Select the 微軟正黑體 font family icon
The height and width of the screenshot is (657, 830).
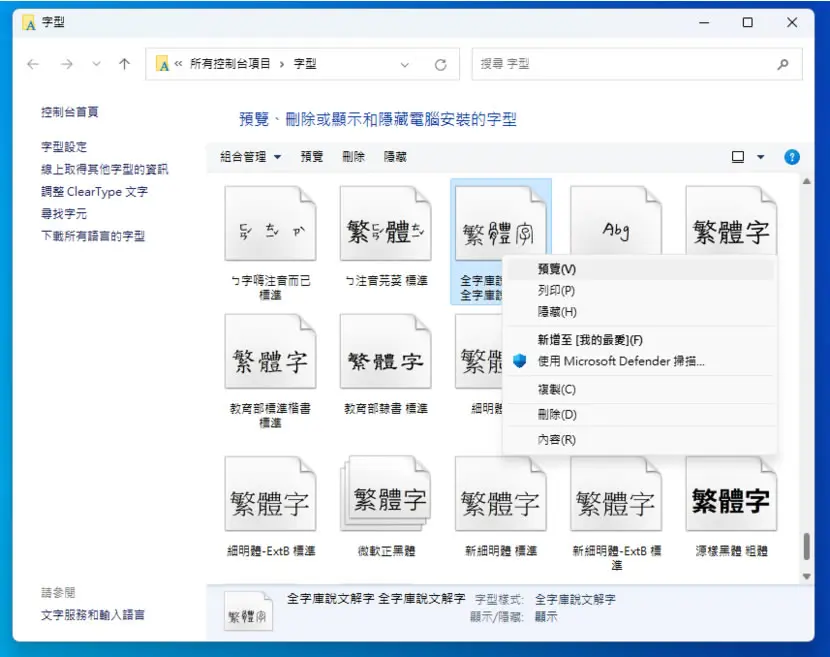pyautogui.click(x=386, y=494)
